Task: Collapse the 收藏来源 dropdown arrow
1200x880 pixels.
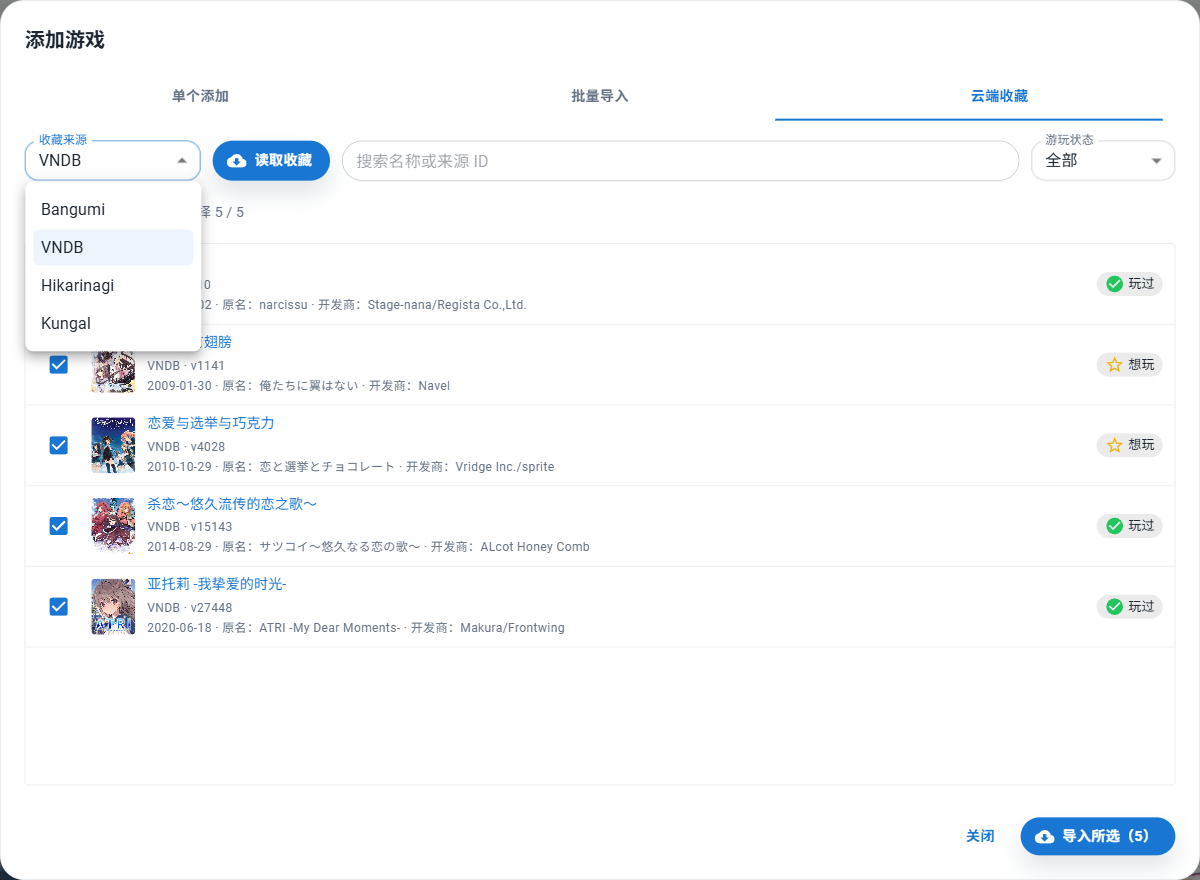Action: (182, 161)
